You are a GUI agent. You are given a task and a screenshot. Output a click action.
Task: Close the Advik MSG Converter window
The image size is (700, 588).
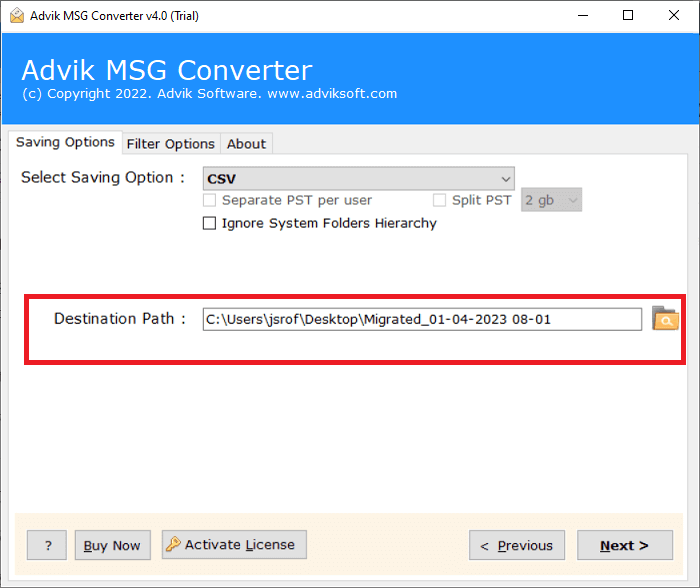tap(674, 16)
